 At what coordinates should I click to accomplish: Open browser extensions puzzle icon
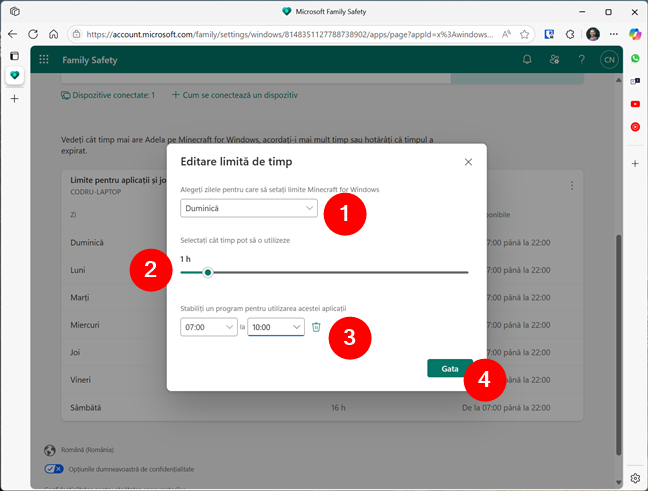click(570, 34)
